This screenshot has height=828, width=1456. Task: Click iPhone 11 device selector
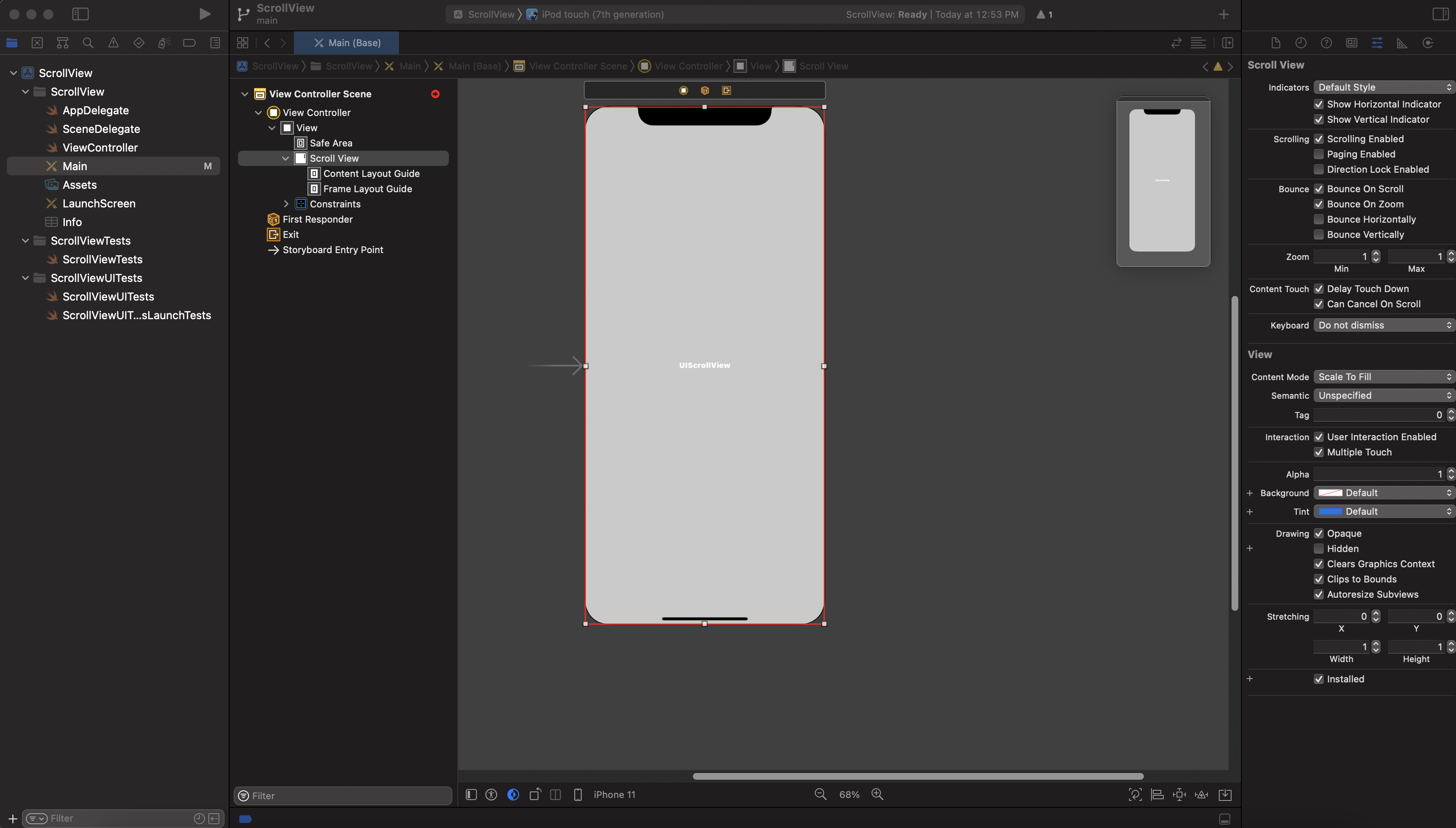pyautogui.click(x=614, y=795)
